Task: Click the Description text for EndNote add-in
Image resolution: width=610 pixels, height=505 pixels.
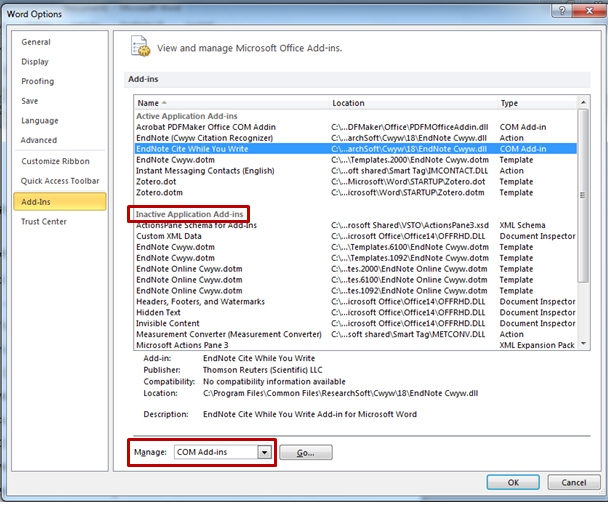Action: click(310, 414)
